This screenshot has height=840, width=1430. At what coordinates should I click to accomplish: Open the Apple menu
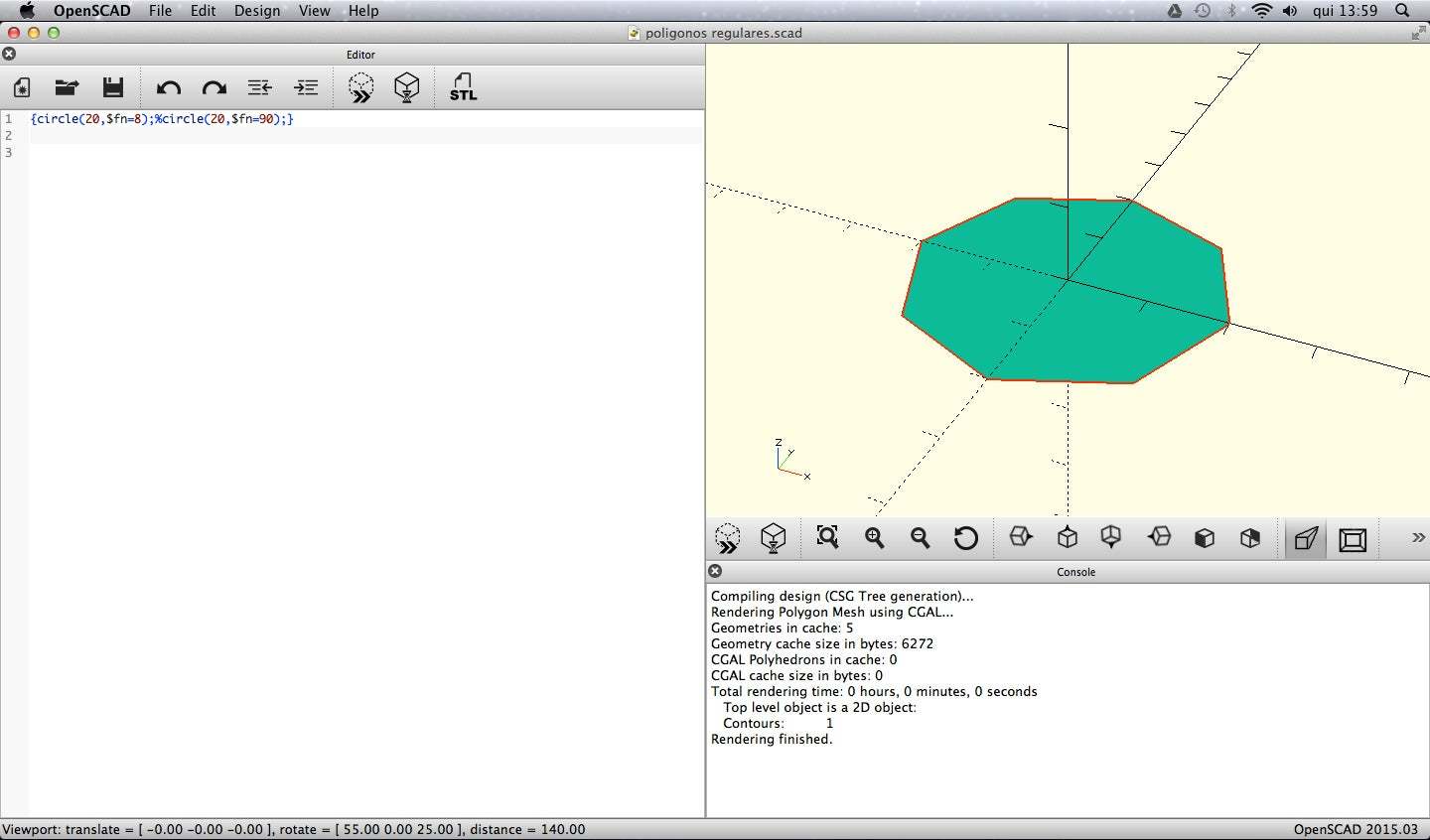coord(27,10)
